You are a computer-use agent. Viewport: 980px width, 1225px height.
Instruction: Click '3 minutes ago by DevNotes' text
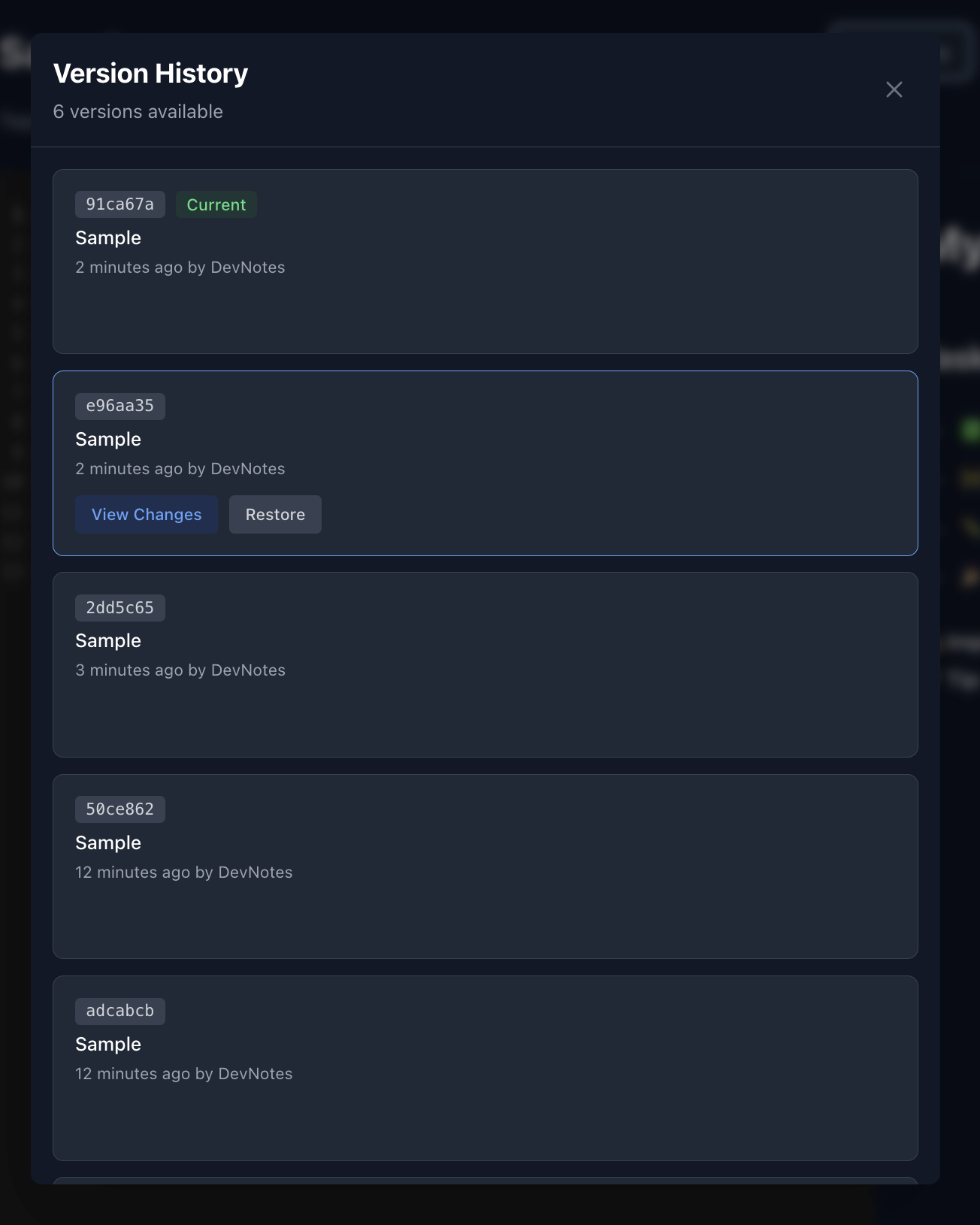click(x=180, y=670)
